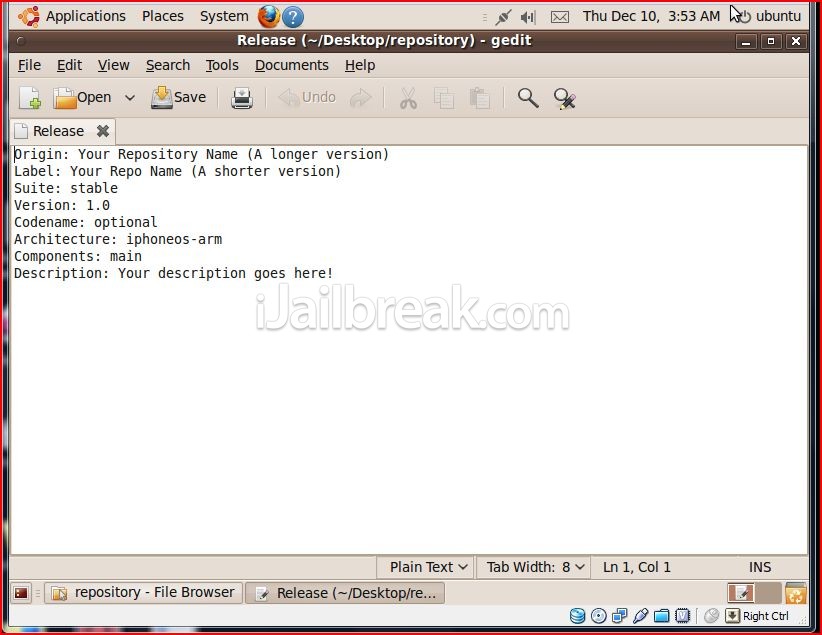Select the Release document tab
Image resolution: width=822 pixels, height=635 pixels.
(x=58, y=131)
